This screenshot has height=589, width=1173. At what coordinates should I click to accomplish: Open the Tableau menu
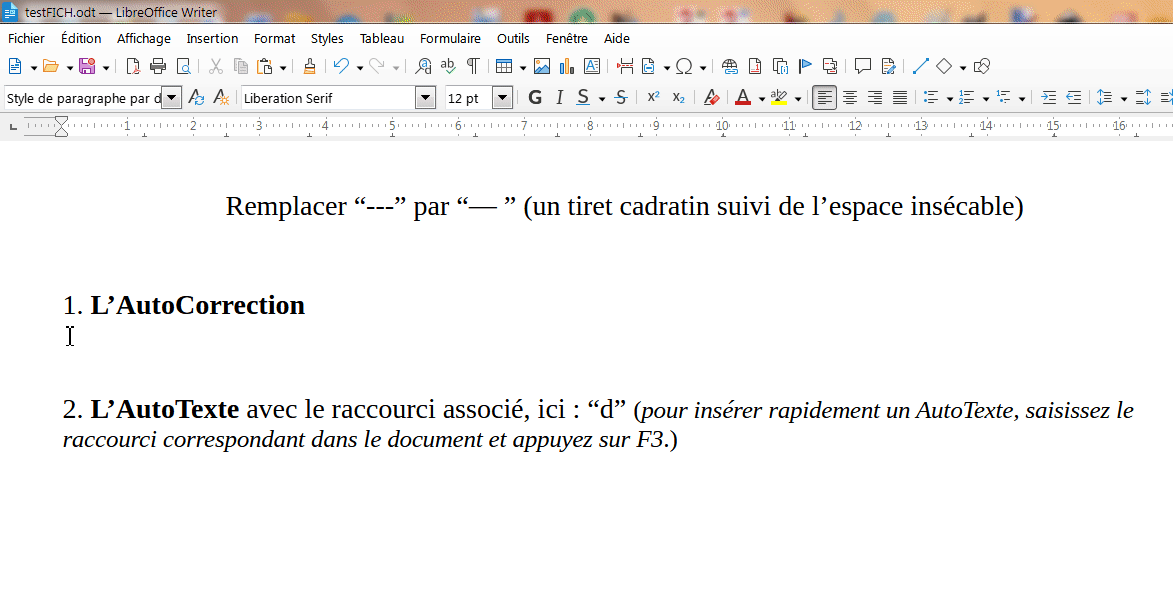point(382,38)
